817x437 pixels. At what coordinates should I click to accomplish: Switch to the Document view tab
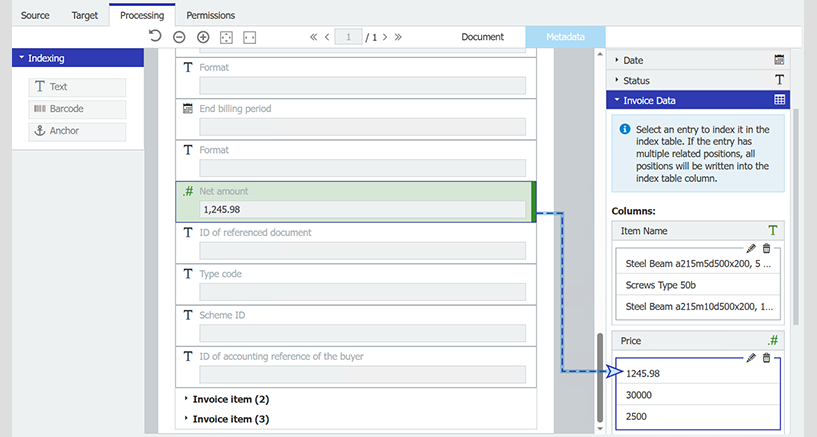tap(482, 37)
